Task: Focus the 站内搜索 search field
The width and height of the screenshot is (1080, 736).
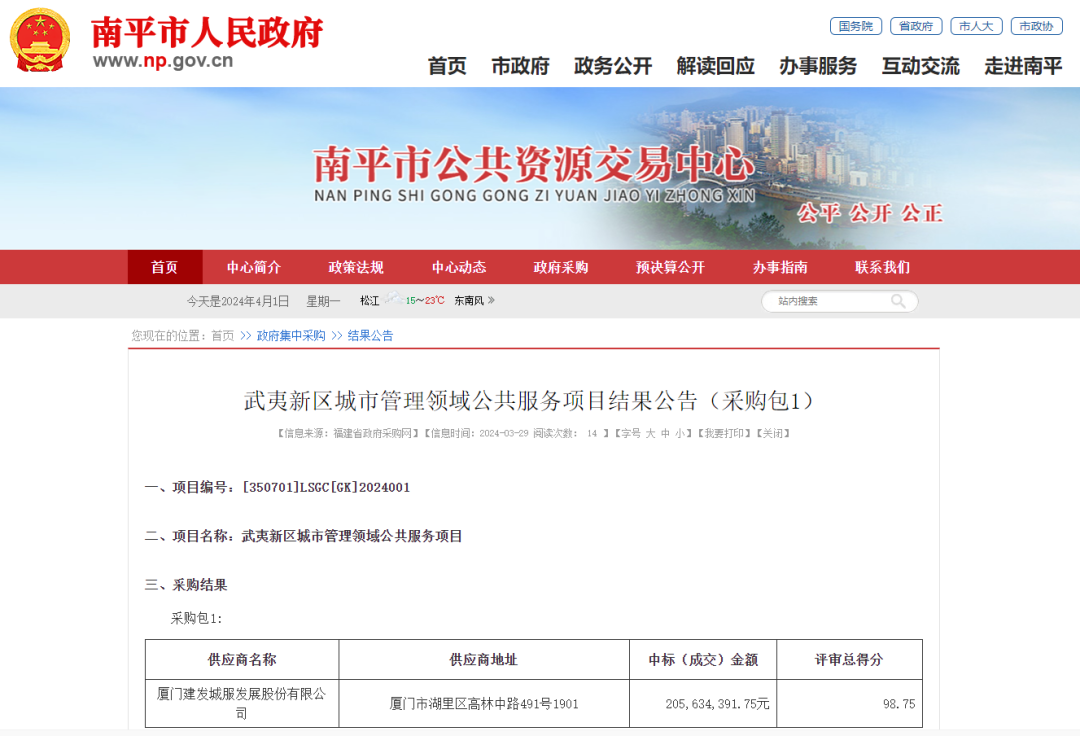Action: click(x=840, y=301)
